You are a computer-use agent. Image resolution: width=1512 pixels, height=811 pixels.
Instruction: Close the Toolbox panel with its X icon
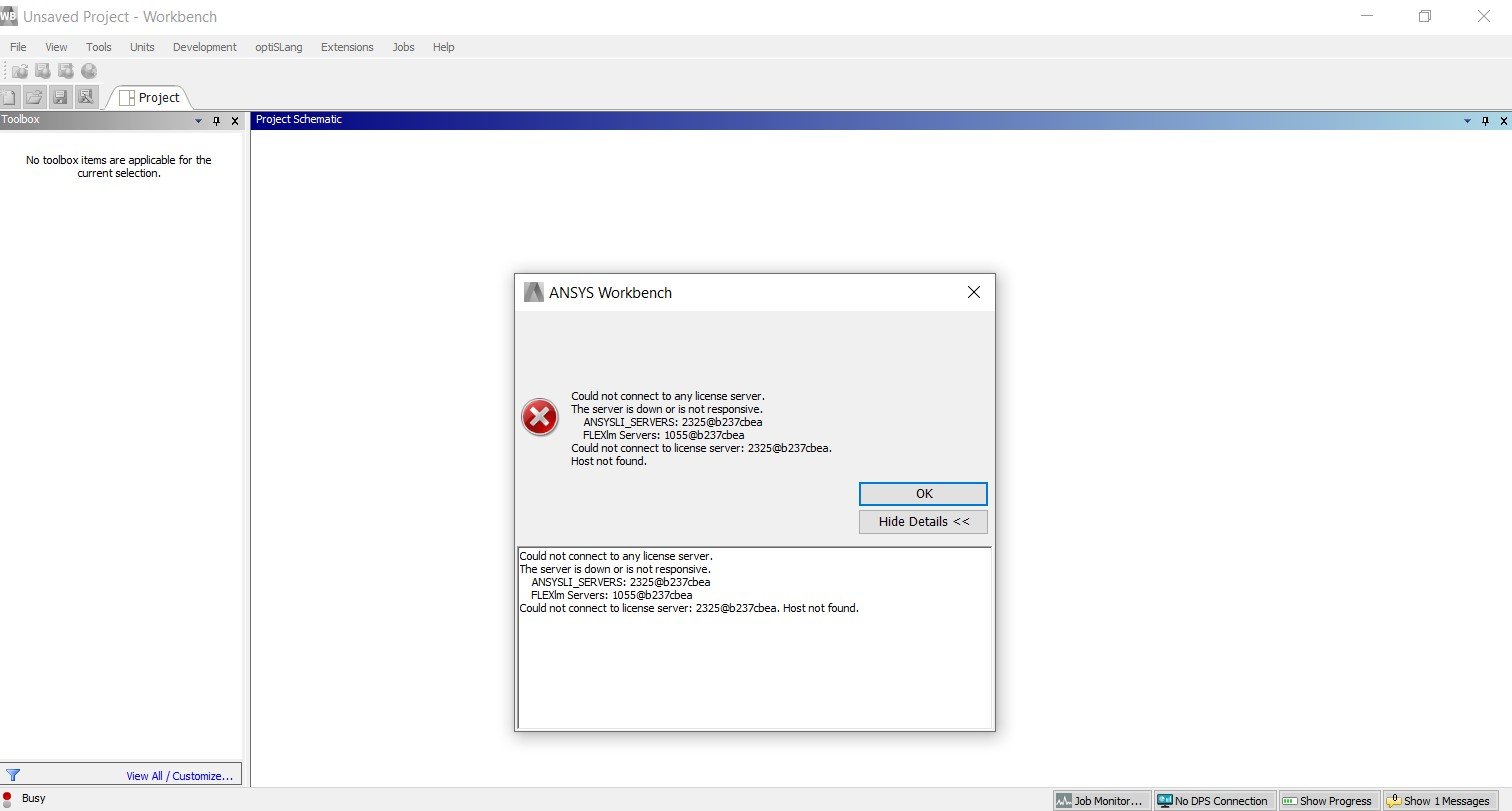click(235, 121)
